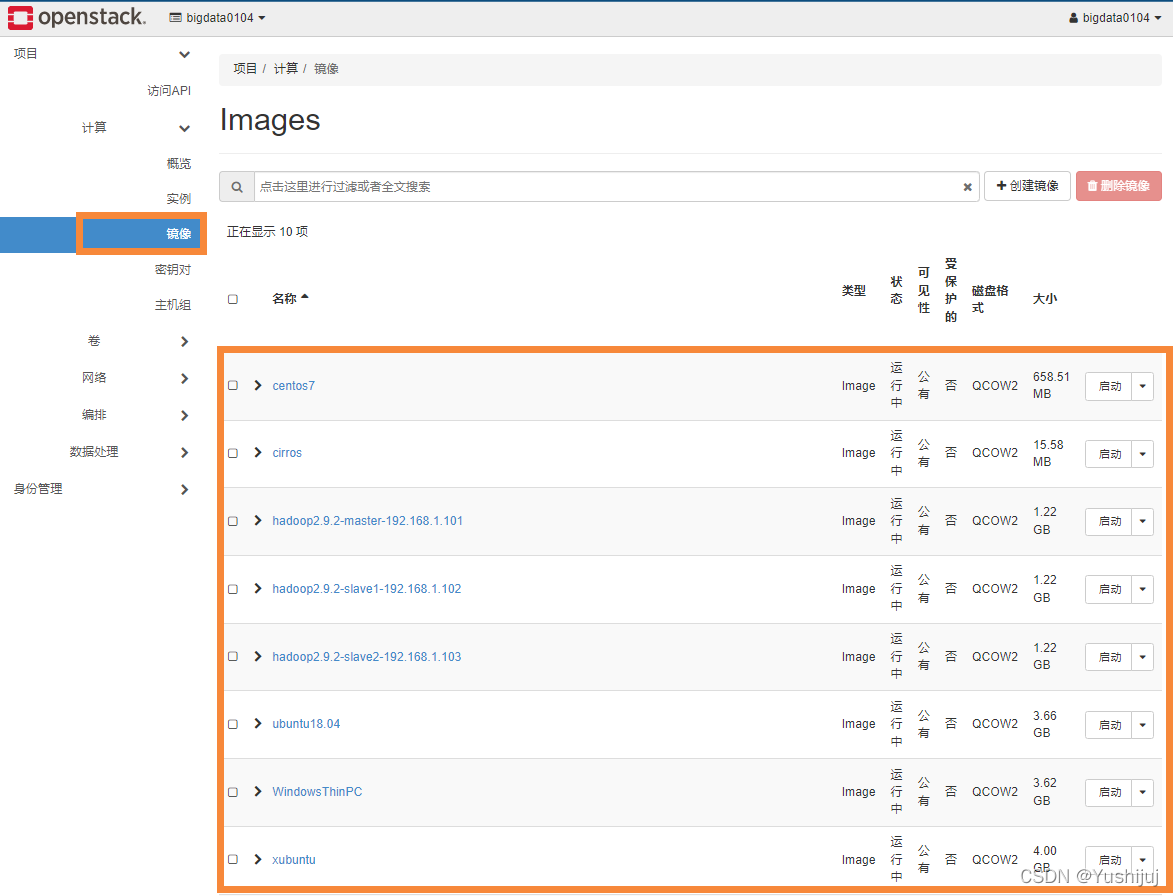Expand the ubuntu18.04 row chevron
1173x896 pixels.
click(258, 723)
